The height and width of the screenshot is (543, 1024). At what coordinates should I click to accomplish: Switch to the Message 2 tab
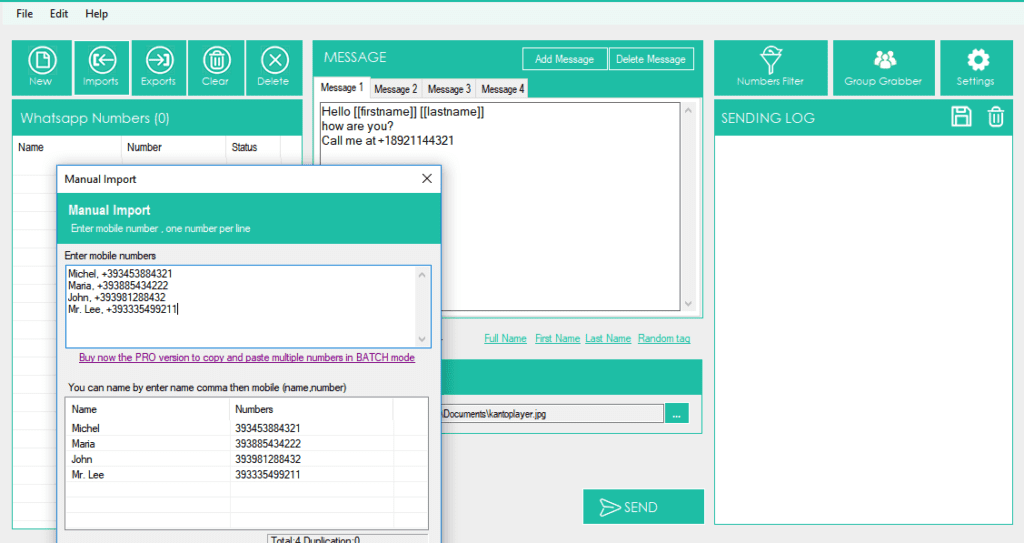(x=396, y=89)
